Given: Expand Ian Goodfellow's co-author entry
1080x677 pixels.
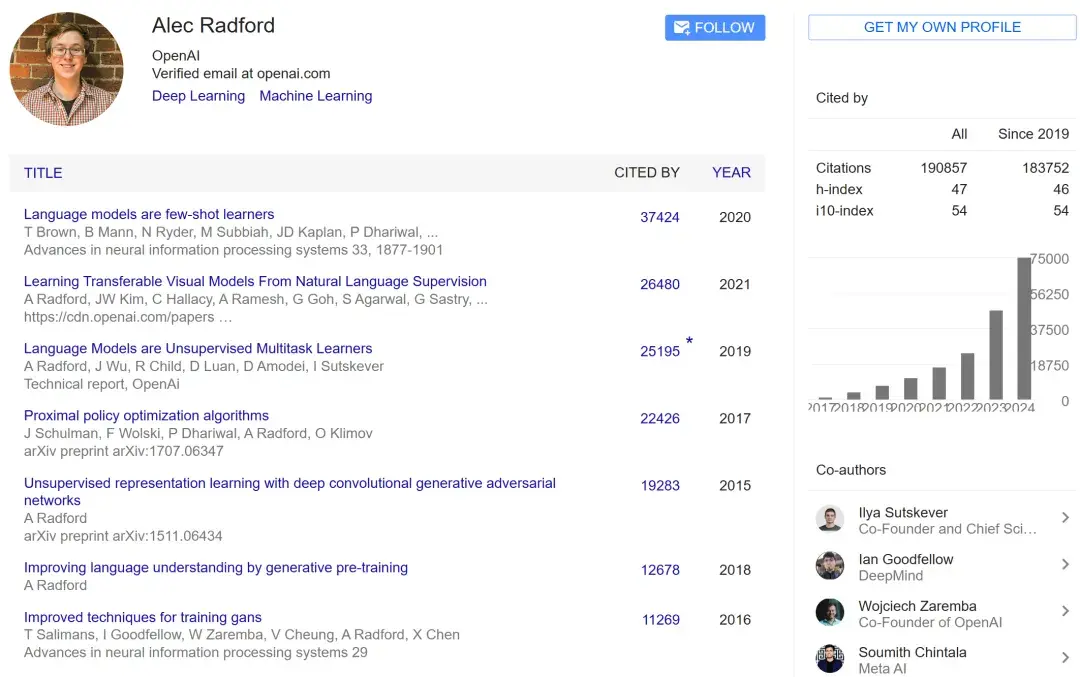Looking at the screenshot, I should click(x=1065, y=565).
